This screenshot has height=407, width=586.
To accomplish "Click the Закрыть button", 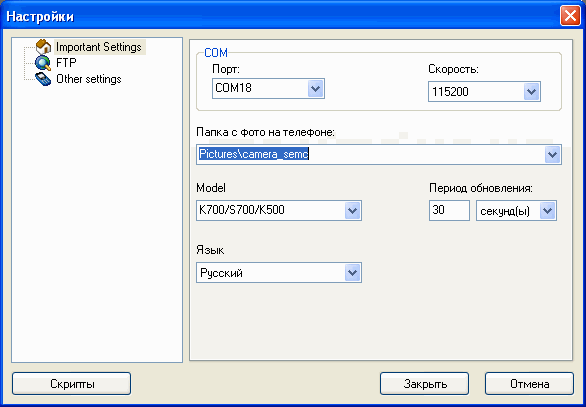I will point(425,383).
